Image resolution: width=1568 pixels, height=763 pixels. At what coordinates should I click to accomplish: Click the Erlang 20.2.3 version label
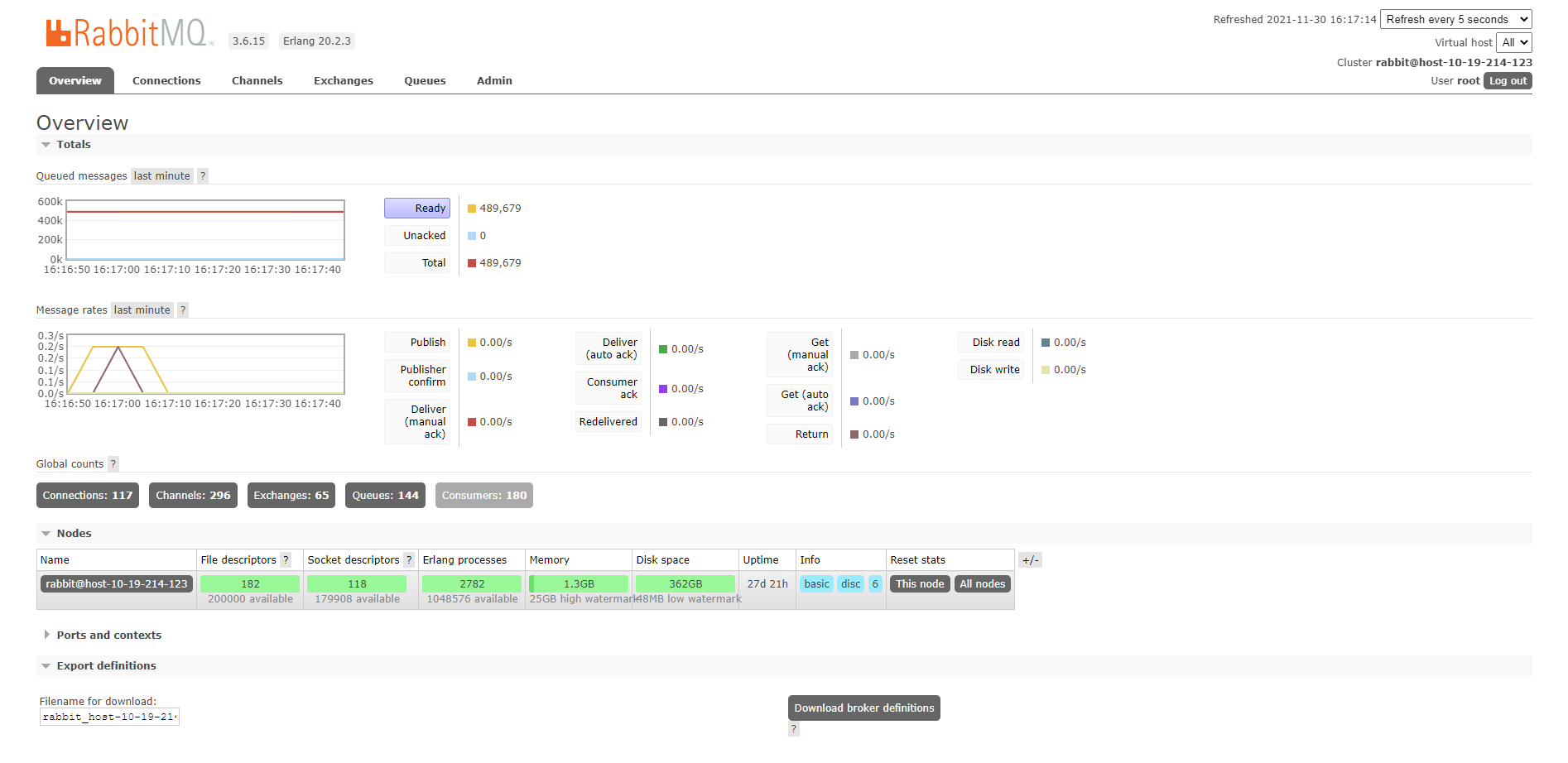coord(317,41)
